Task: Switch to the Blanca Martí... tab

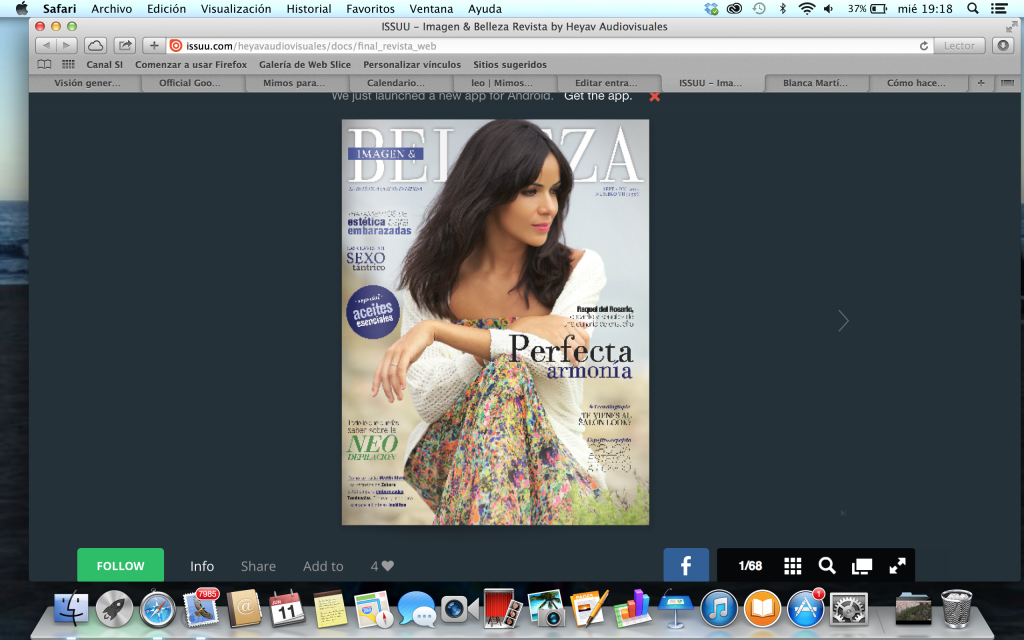Action: point(814,83)
